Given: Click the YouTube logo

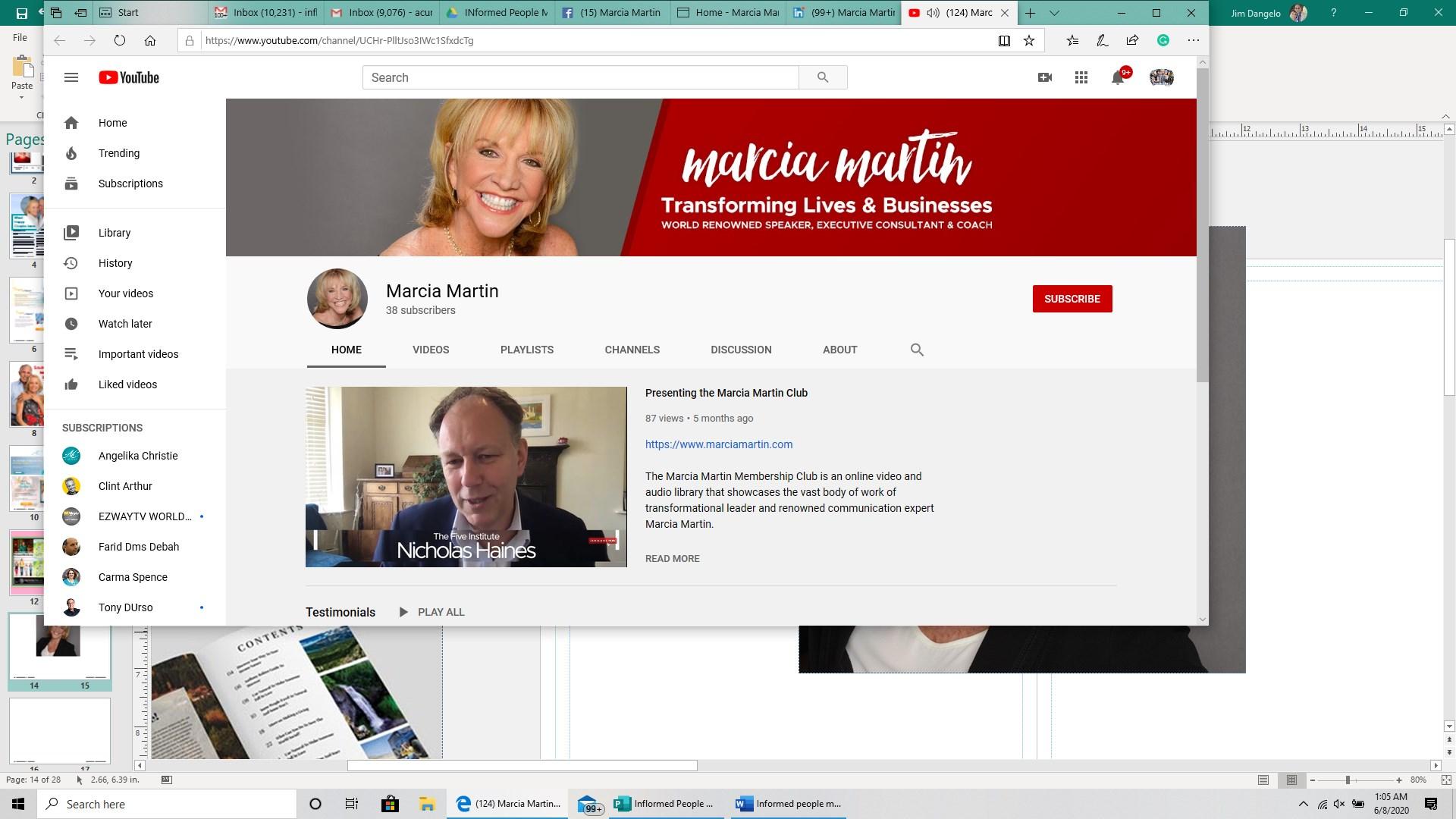Looking at the screenshot, I should coord(129,77).
